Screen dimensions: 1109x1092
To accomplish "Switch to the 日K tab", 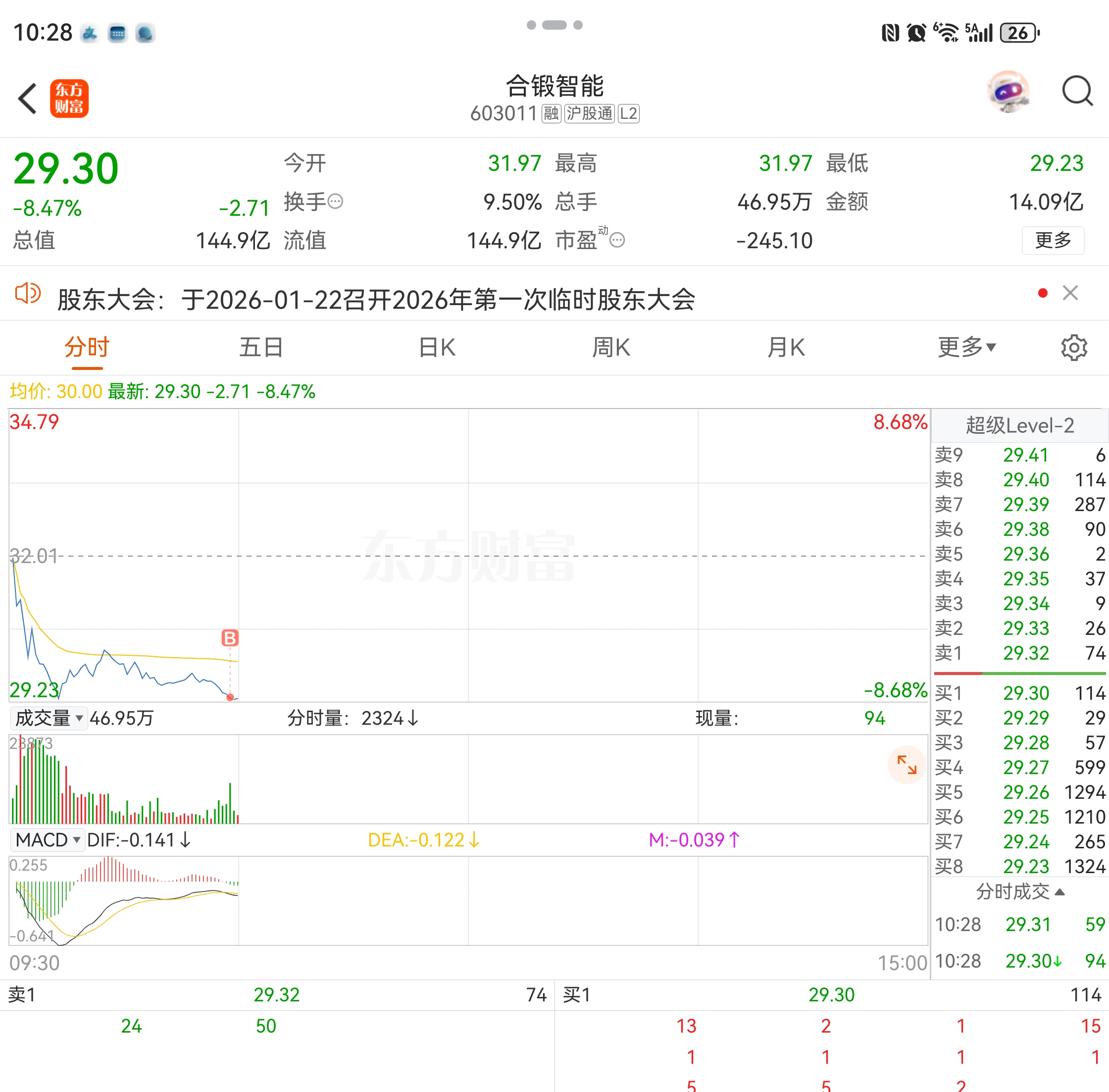I will point(437,348).
